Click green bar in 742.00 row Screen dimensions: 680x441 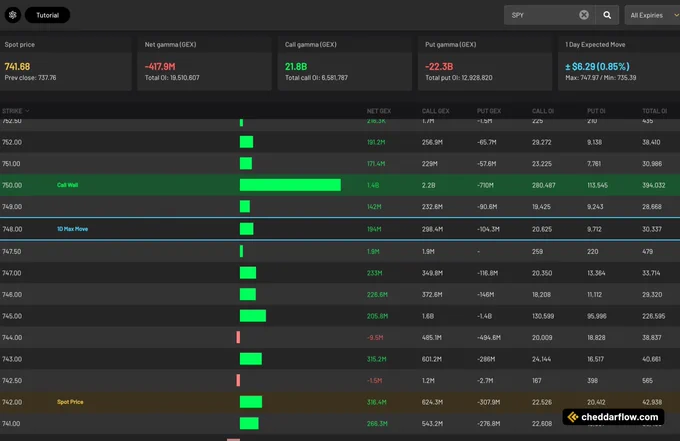251,402
